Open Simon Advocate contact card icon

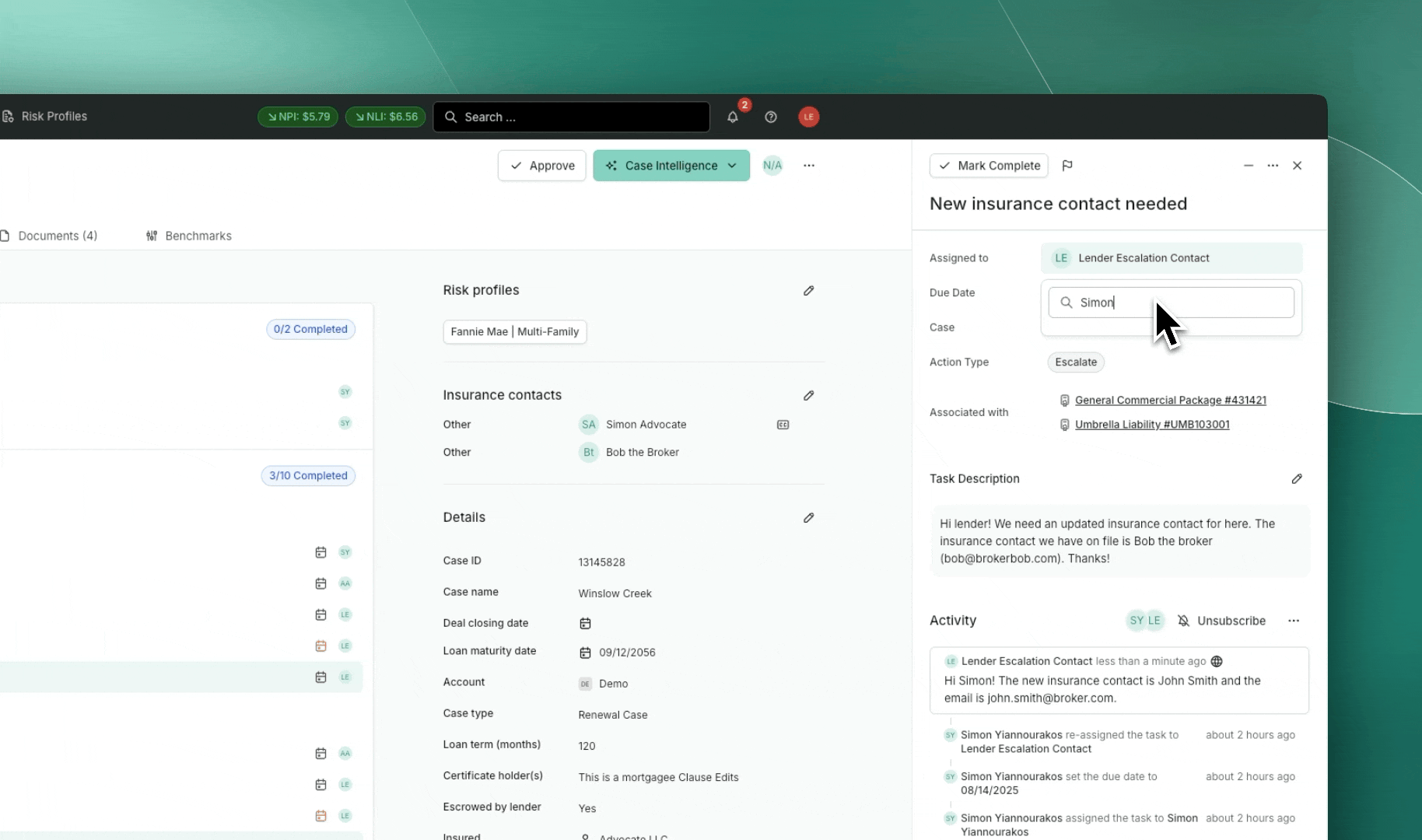[x=783, y=425]
